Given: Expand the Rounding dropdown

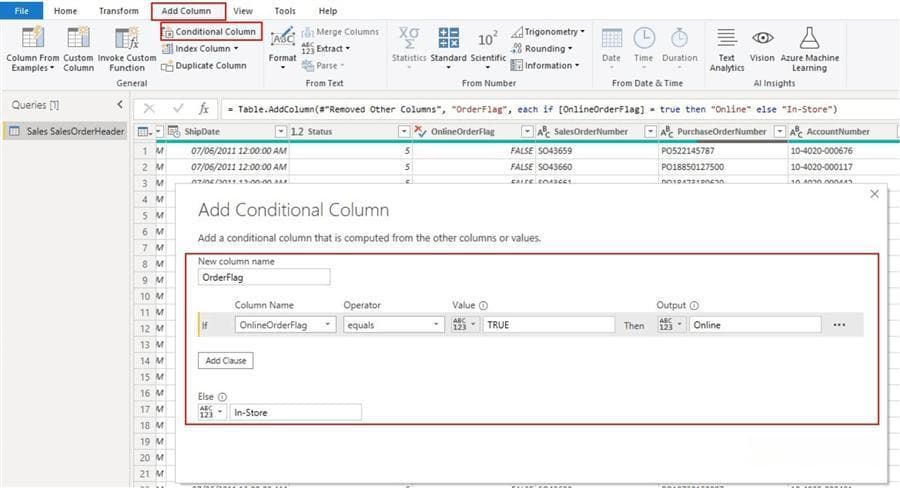Looking at the screenshot, I should point(542,49).
